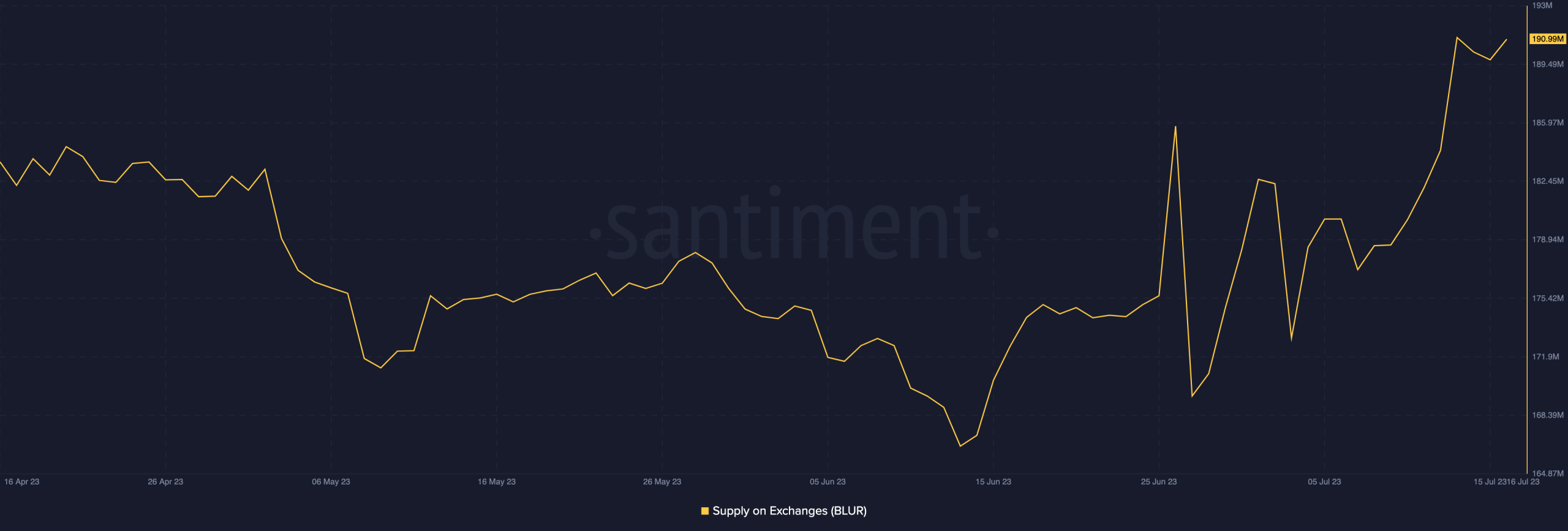Viewport: 1568px width, 531px height.
Task: Click the 06 May 23 date label
Action: (x=331, y=482)
